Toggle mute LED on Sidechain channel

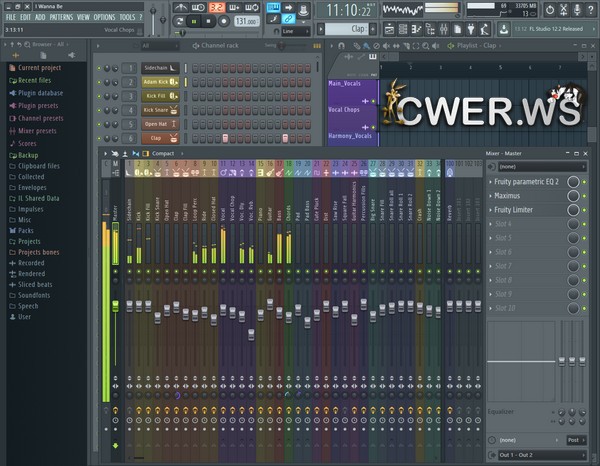[x=100, y=68]
